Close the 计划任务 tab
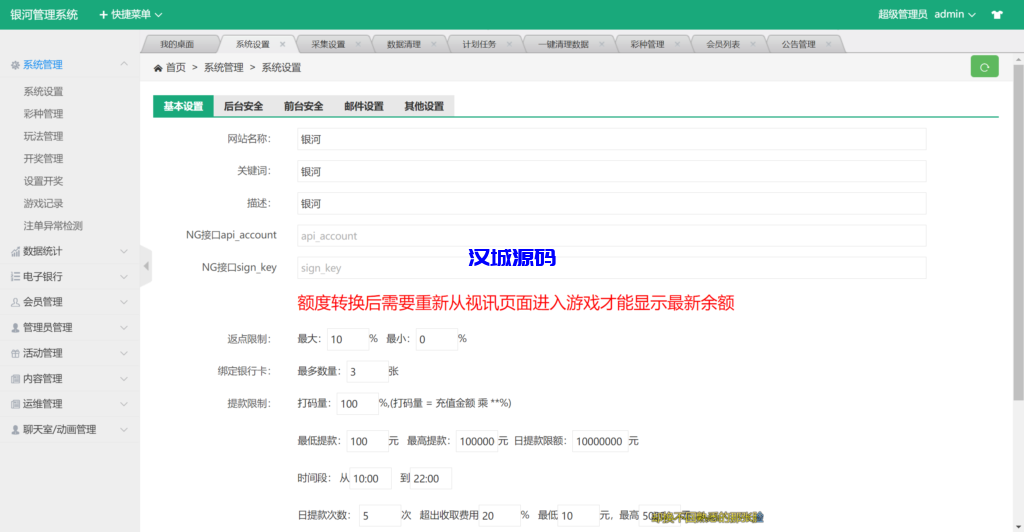1024x532 pixels. (509, 44)
